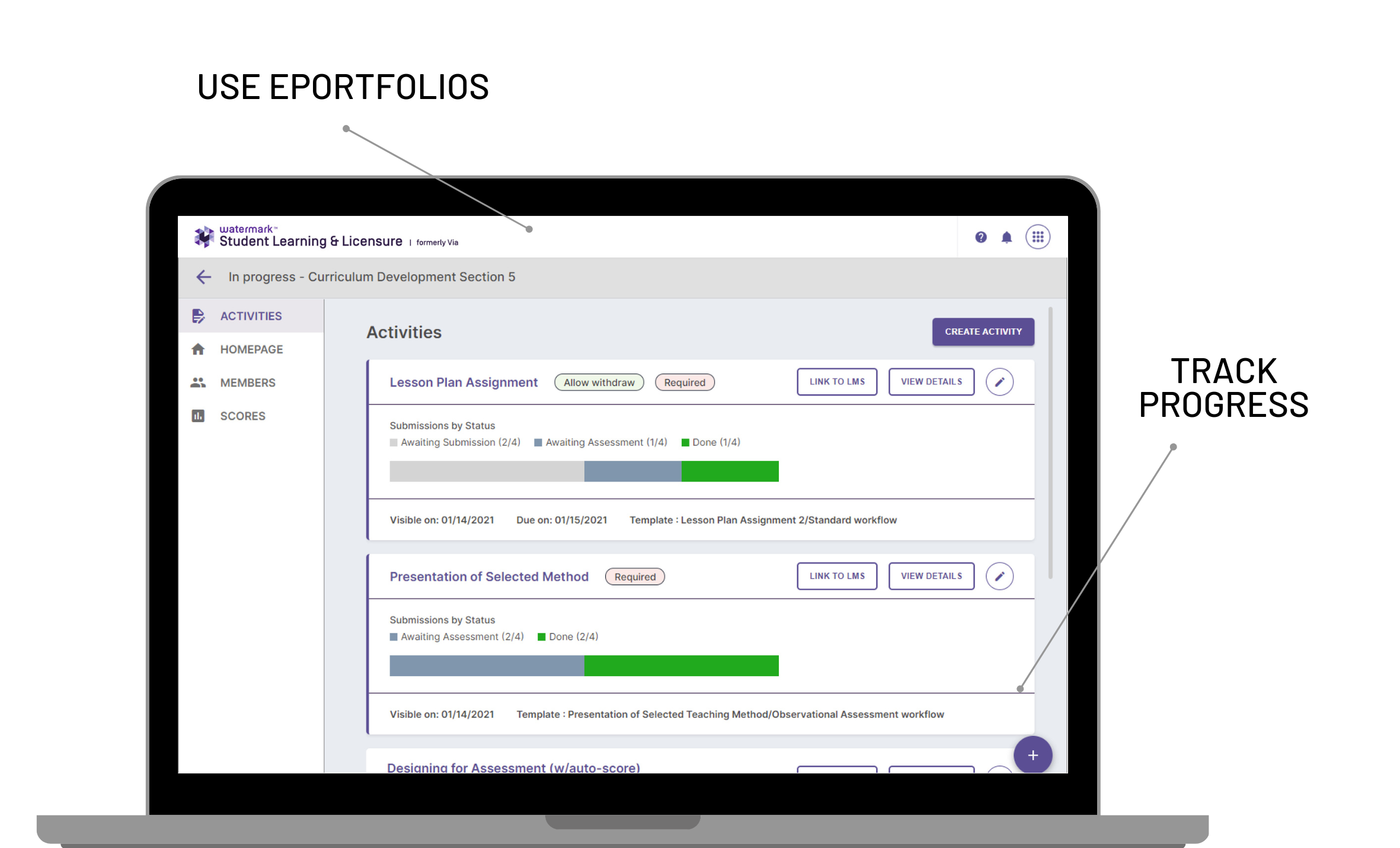Click the Awaiting Submission progress bar segment

[x=485, y=470]
